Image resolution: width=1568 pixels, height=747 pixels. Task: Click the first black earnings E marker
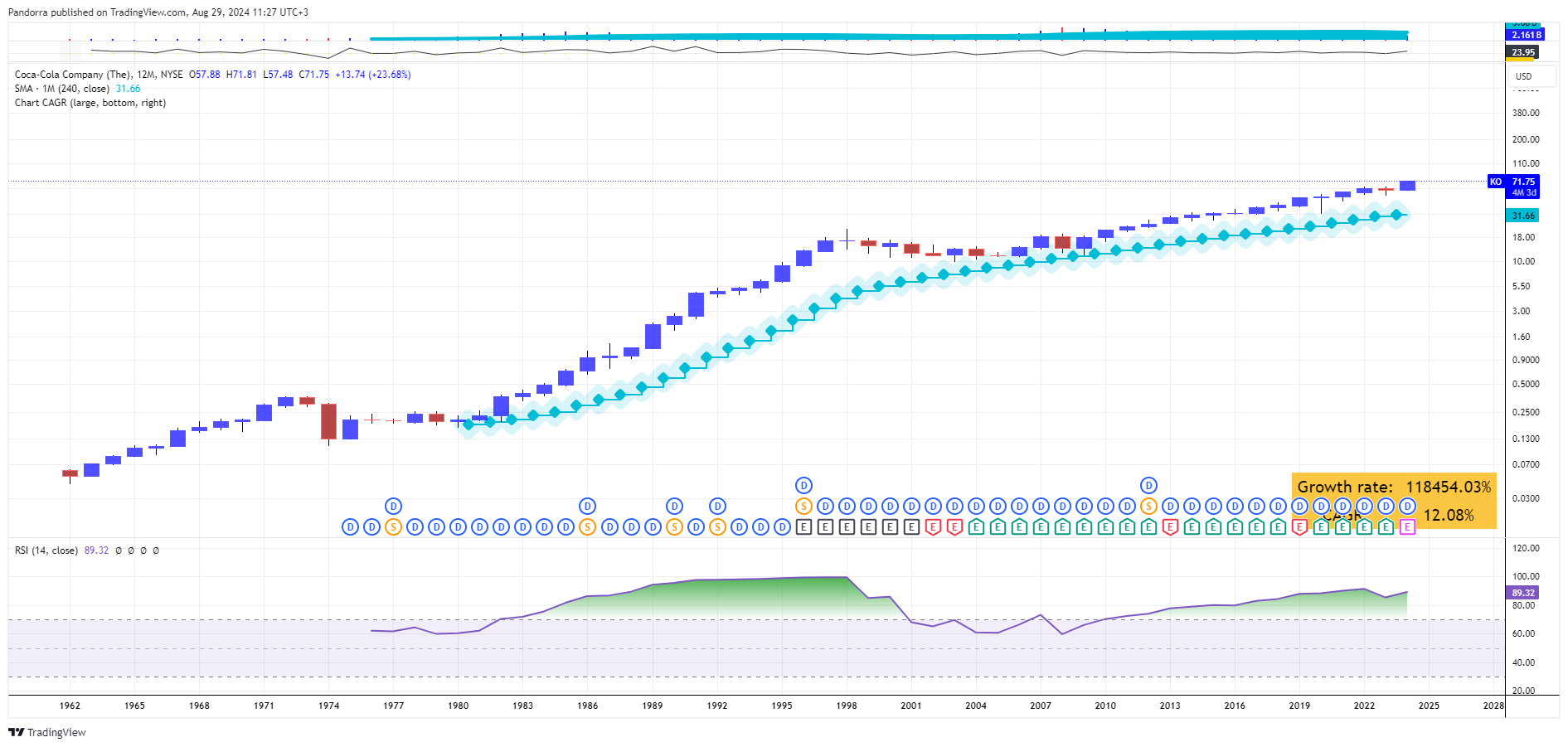pyautogui.click(x=803, y=526)
